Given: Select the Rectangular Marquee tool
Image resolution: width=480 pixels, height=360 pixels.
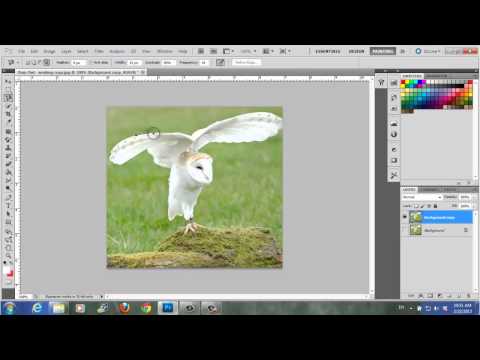Looking at the screenshot, I should [x=8, y=89].
